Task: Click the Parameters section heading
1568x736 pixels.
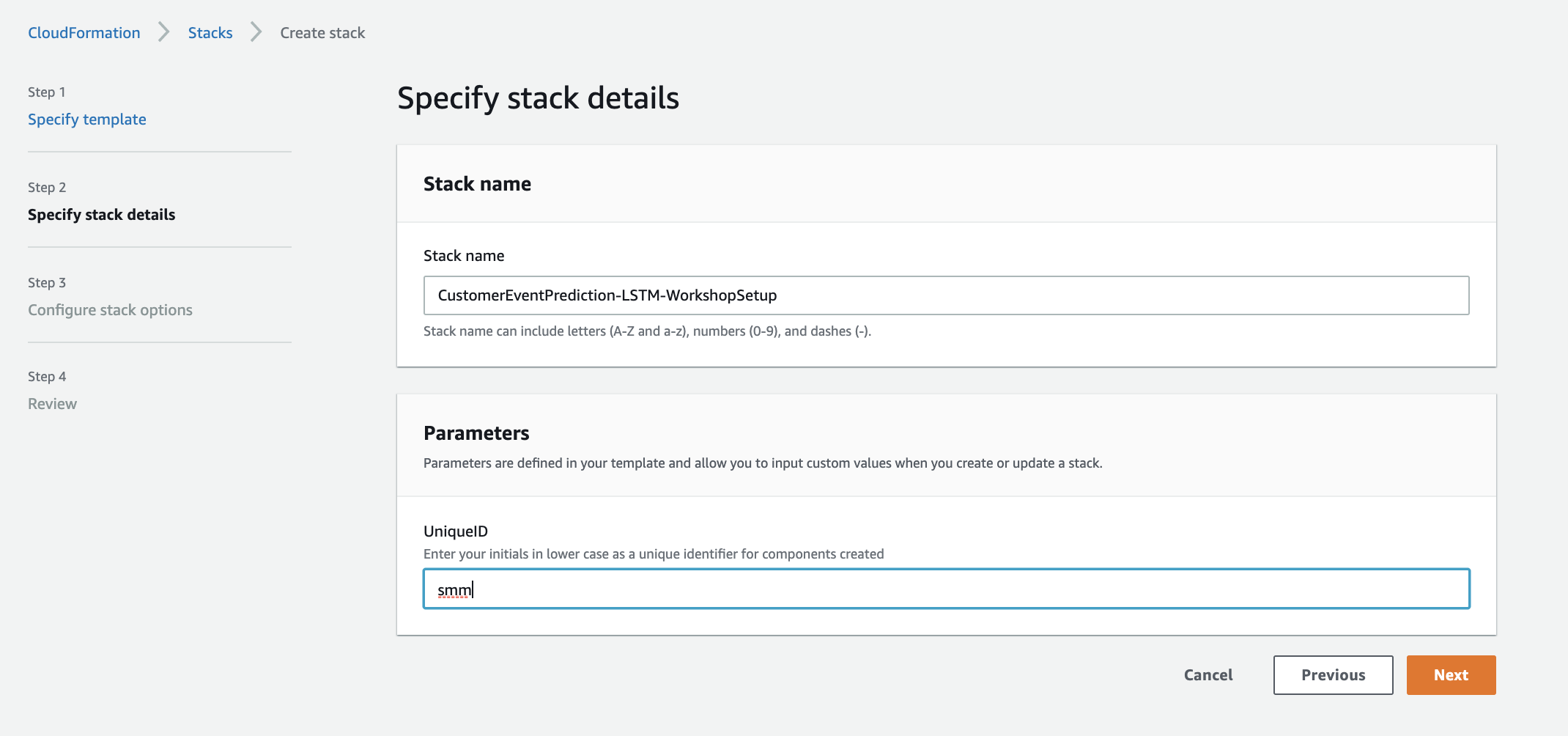Action: point(476,433)
